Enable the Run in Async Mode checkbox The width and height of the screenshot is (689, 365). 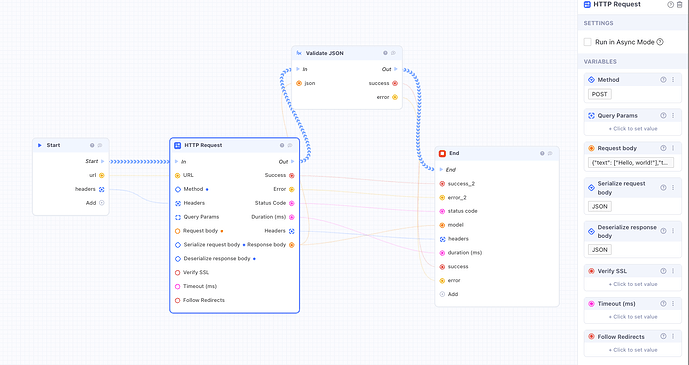[587, 42]
